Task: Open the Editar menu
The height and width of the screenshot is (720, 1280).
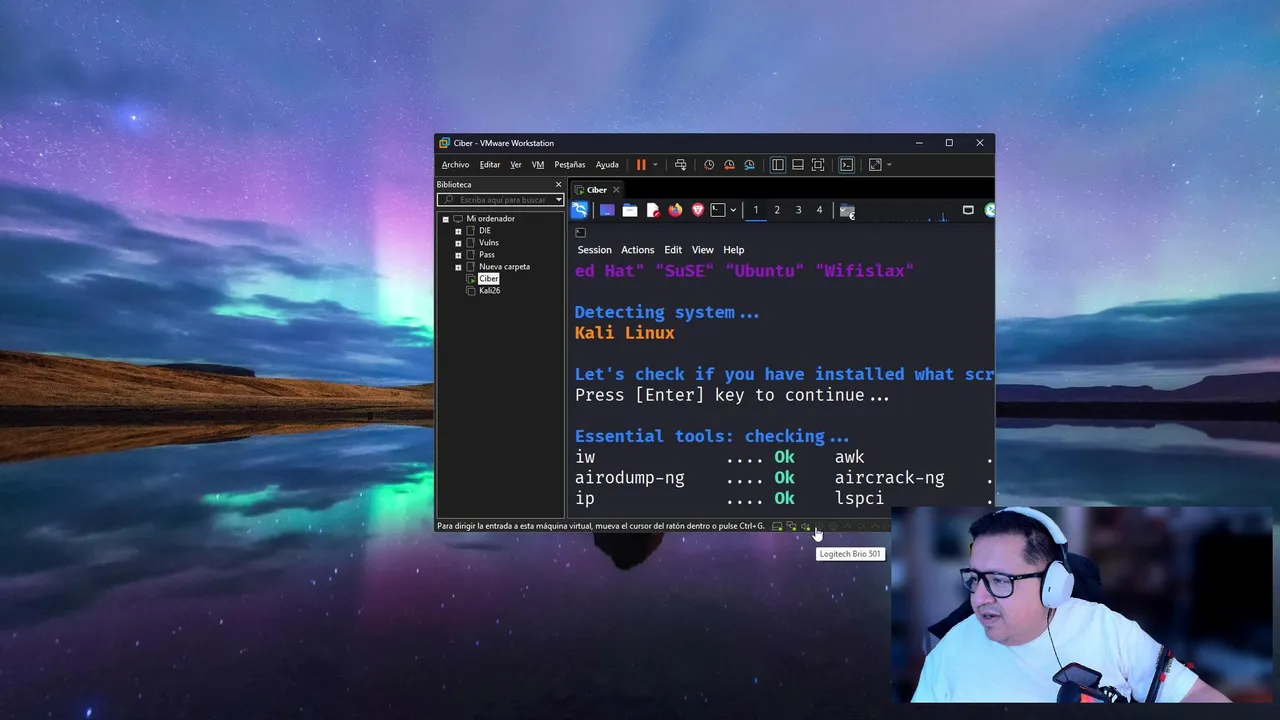Action: click(490, 165)
